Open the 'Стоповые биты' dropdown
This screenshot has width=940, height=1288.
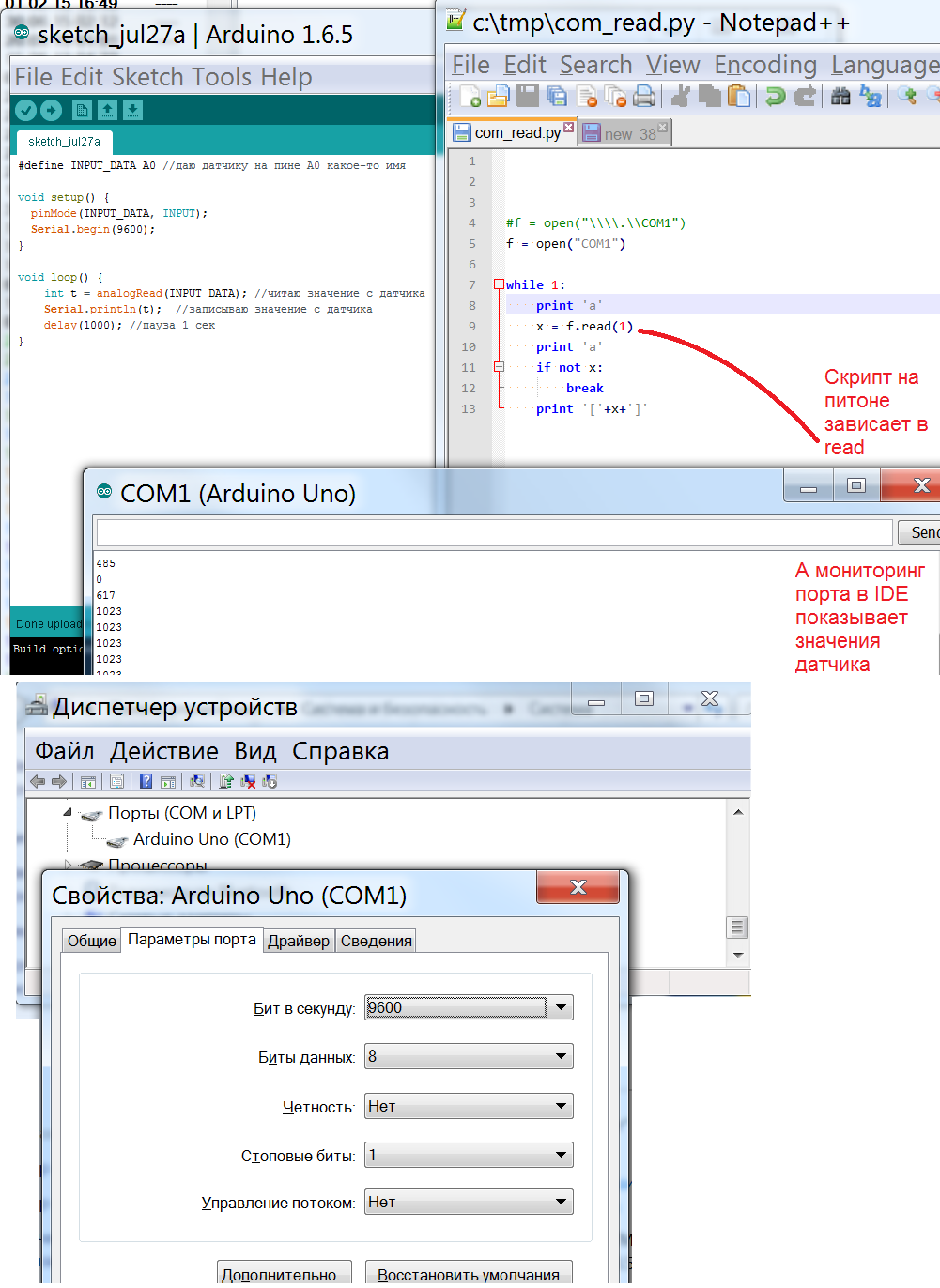coord(561,1155)
